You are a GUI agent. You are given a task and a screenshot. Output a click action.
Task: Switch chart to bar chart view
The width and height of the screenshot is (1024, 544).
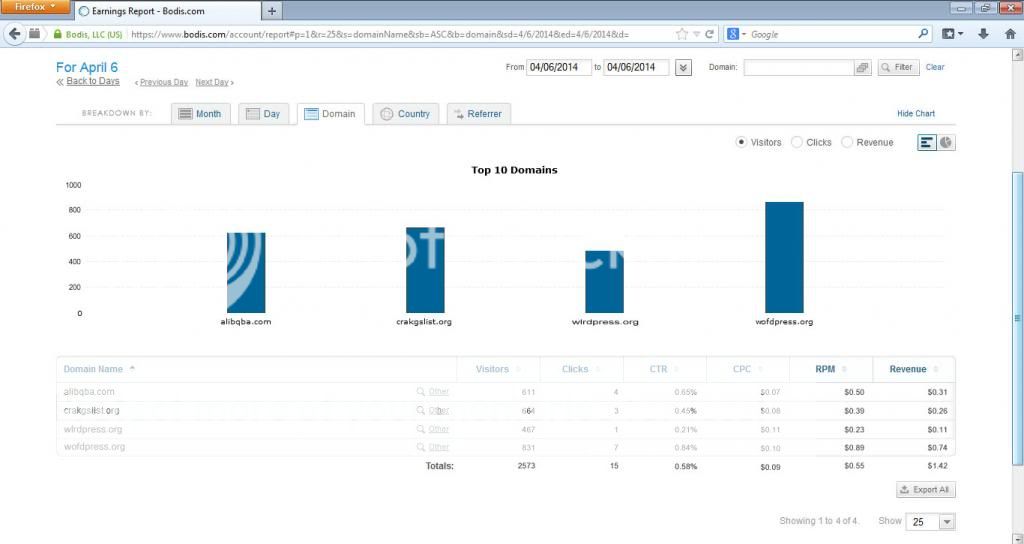coord(927,143)
